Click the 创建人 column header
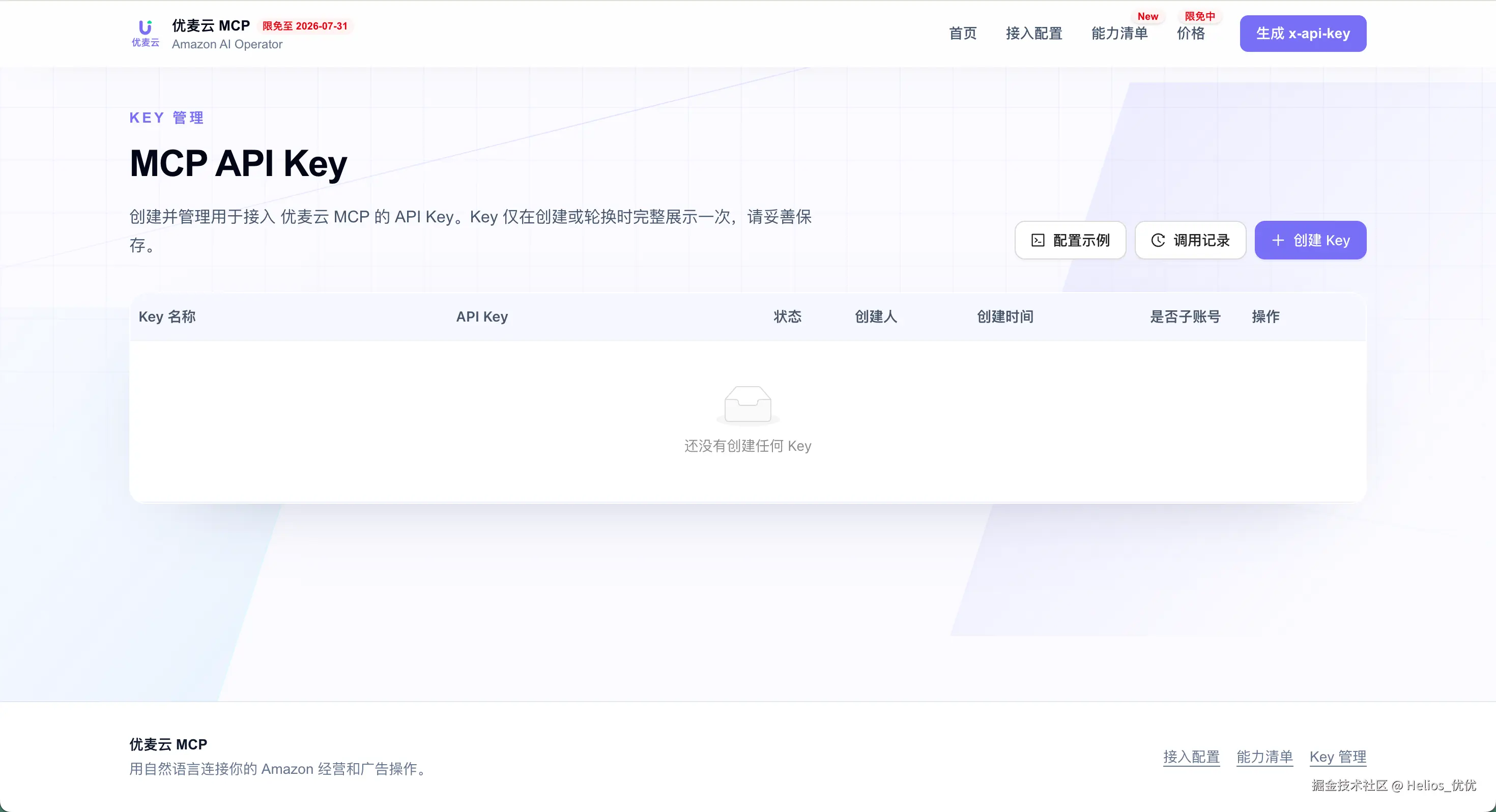 click(876, 316)
